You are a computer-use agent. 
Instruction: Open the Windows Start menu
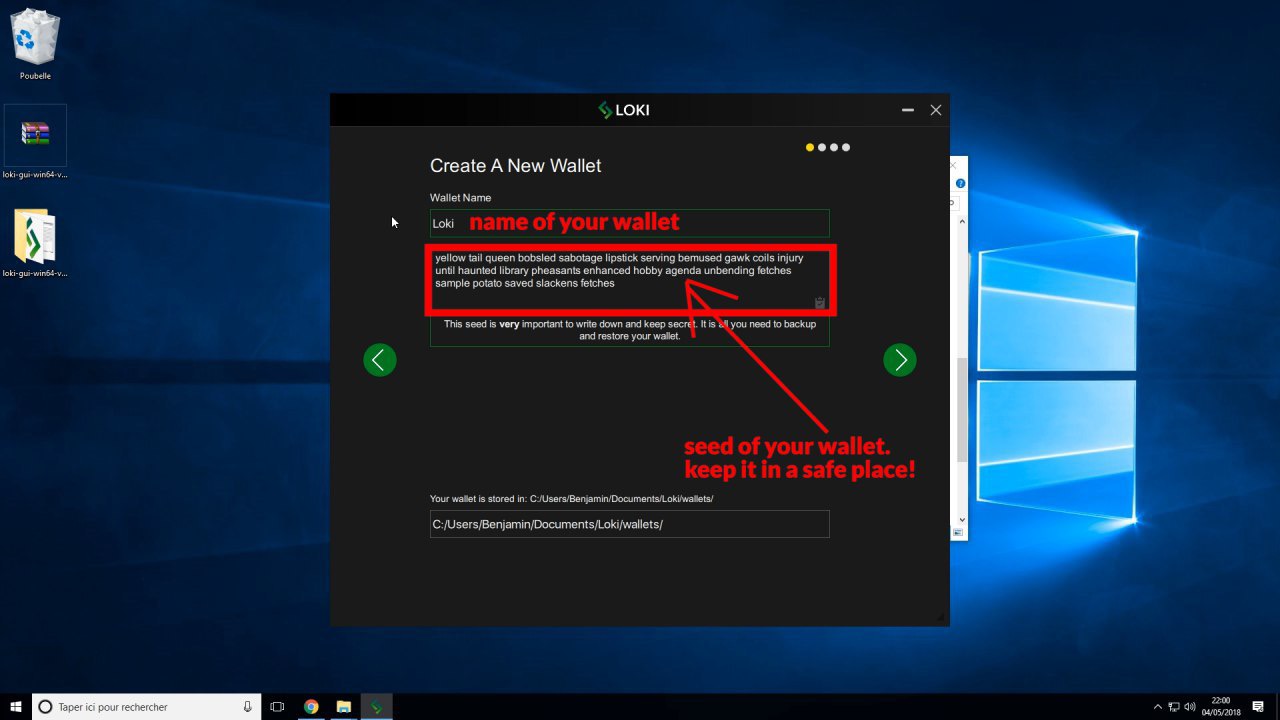(x=15, y=706)
